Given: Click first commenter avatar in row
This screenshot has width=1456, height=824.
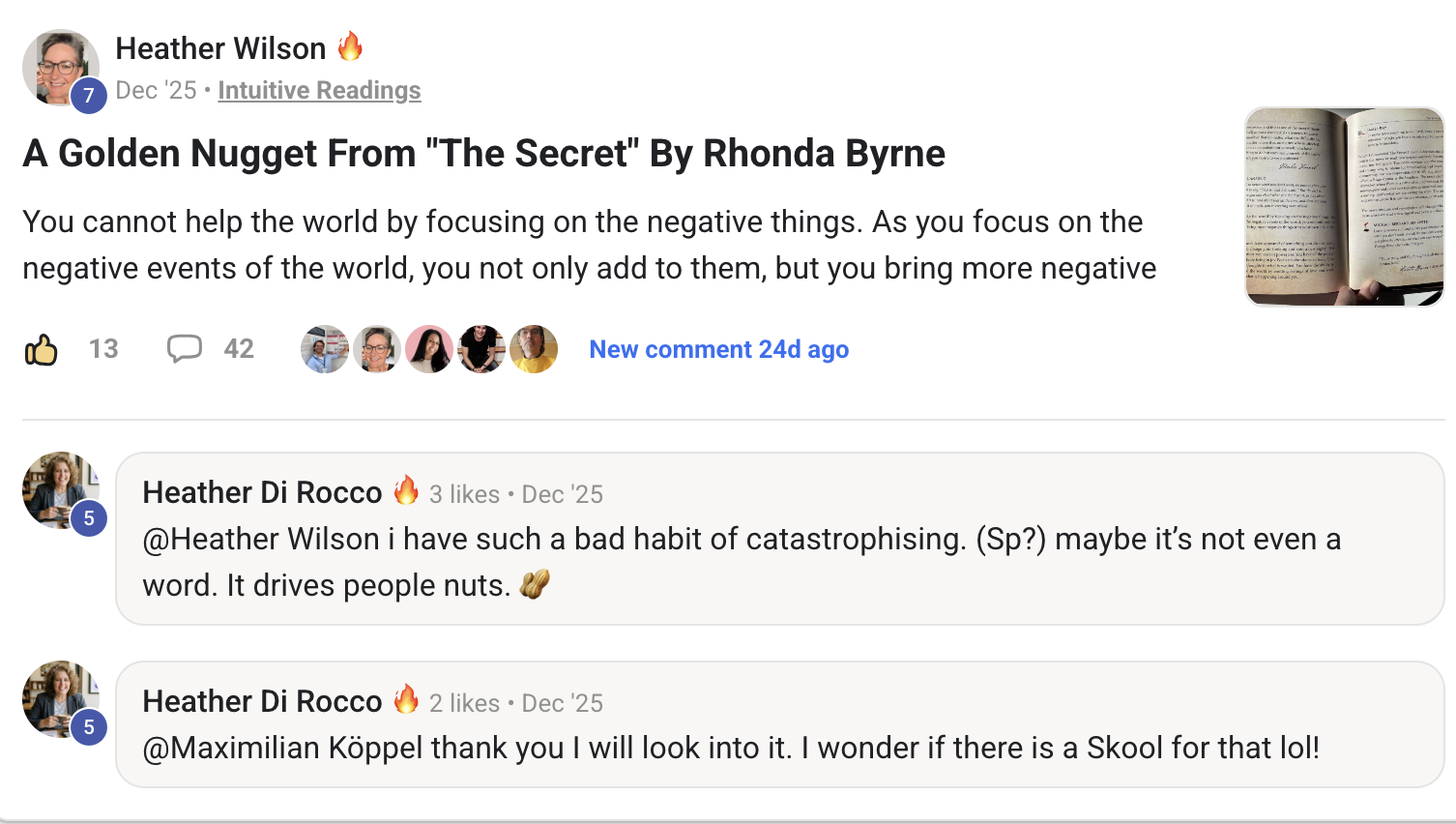Looking at the screenshot, I should pyautogui.click(x=325, y=349).
